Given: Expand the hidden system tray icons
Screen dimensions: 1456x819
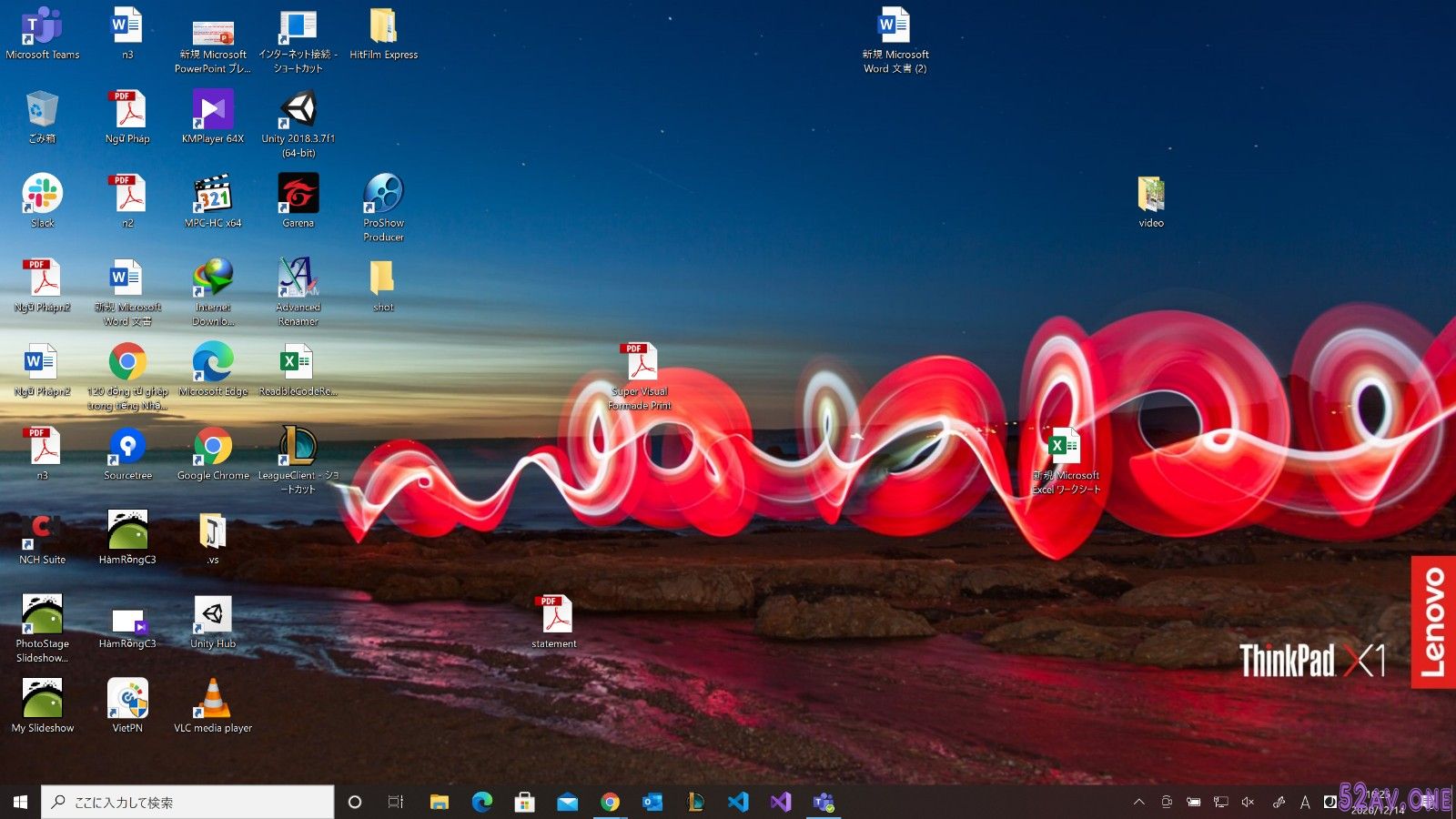Looking at the screenshot, I should [1138, 802].
